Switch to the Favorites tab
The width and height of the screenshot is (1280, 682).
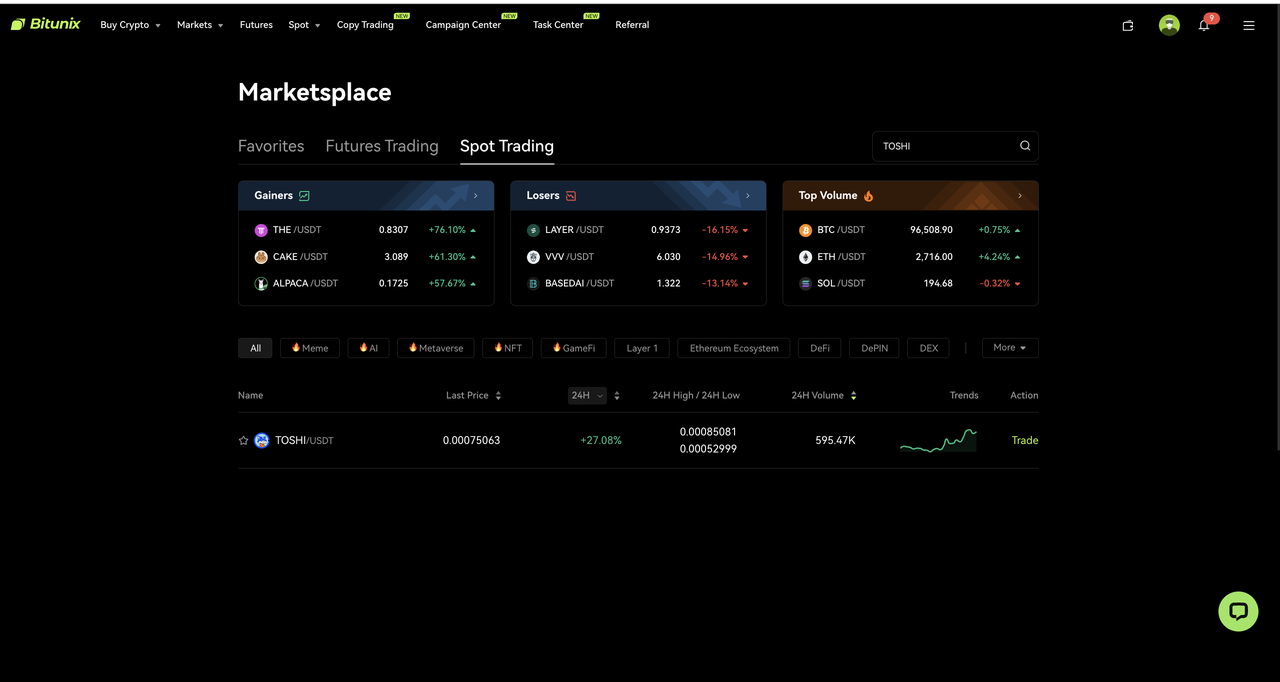point(270,146)
